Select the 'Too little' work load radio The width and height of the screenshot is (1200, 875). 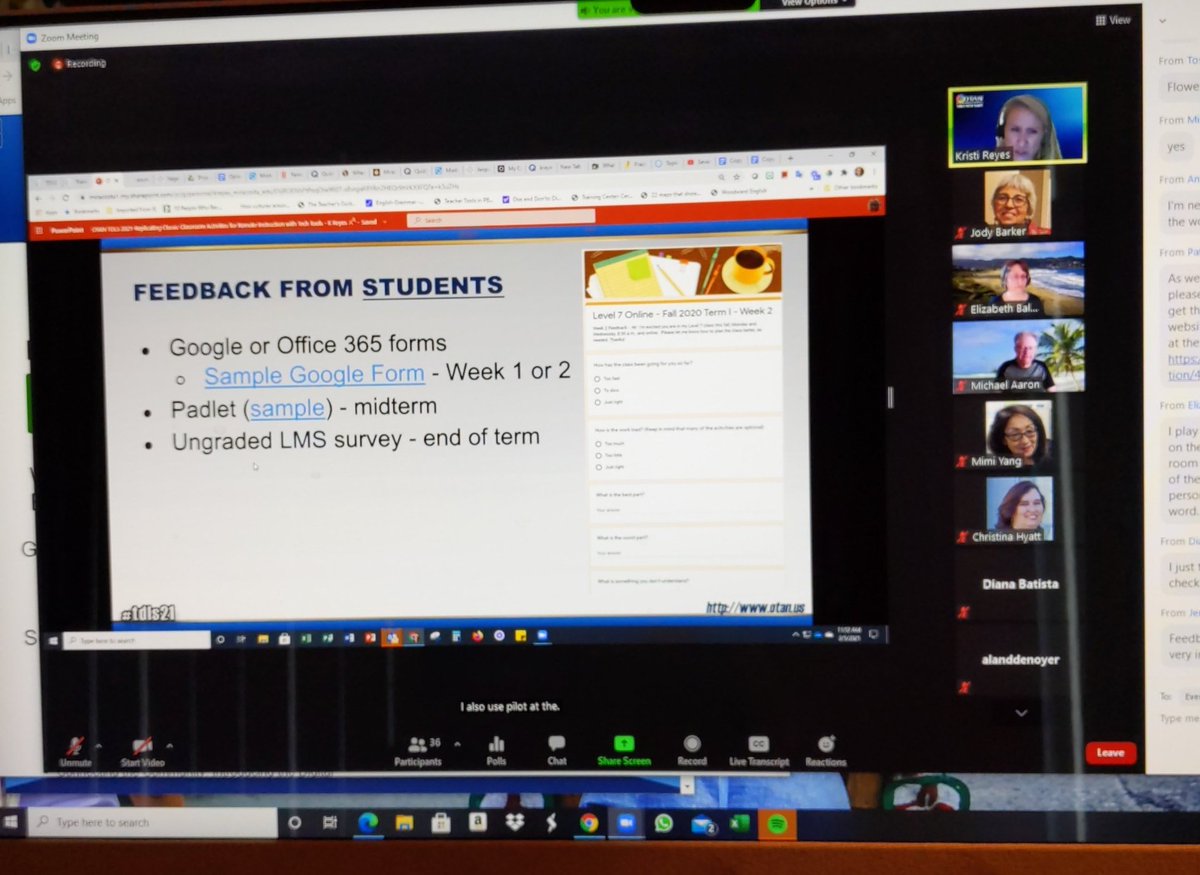[x=598, y=455]
